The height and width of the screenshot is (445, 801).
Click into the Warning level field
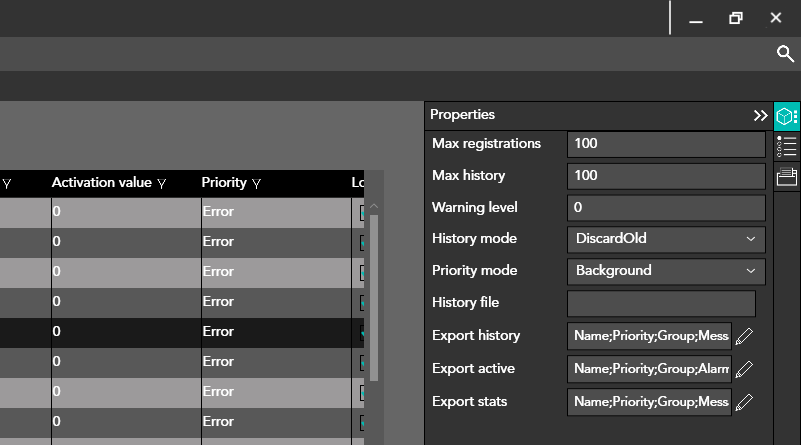[665, 208]
